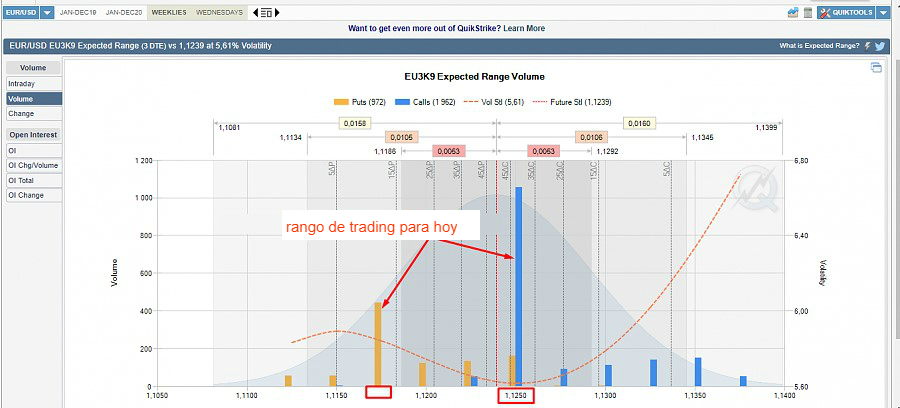
Task: Switch to the WEEKLIES tab
Action: pyautogui.click(x=168, y=12)
